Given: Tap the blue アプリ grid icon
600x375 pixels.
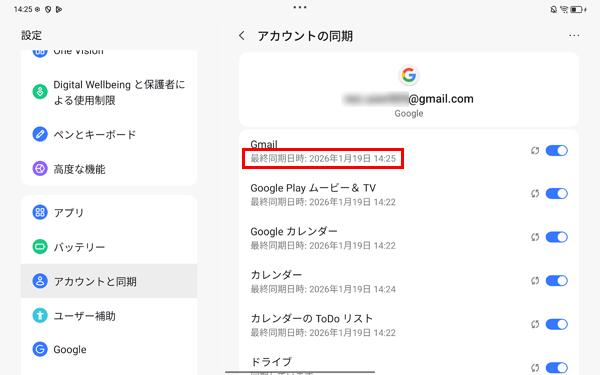Looking at the screenshot, I should pos(40,212).
